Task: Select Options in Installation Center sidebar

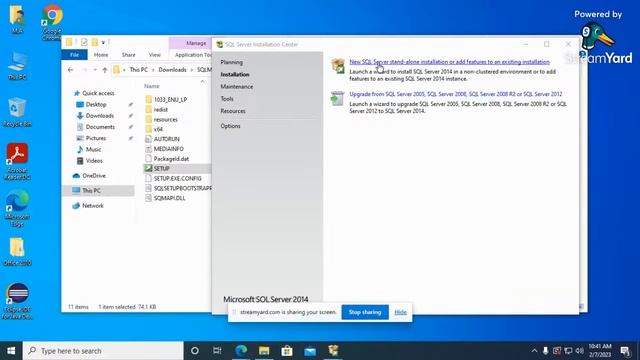Action: point(230,126)
